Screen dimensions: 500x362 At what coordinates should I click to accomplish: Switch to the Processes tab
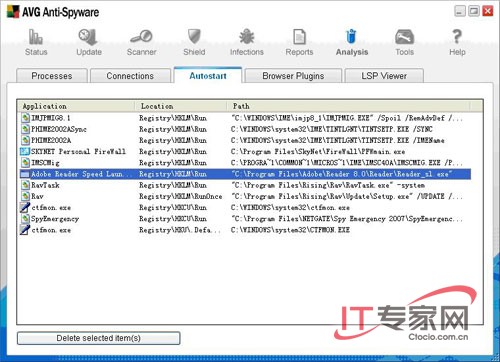(x=52, y=76)
